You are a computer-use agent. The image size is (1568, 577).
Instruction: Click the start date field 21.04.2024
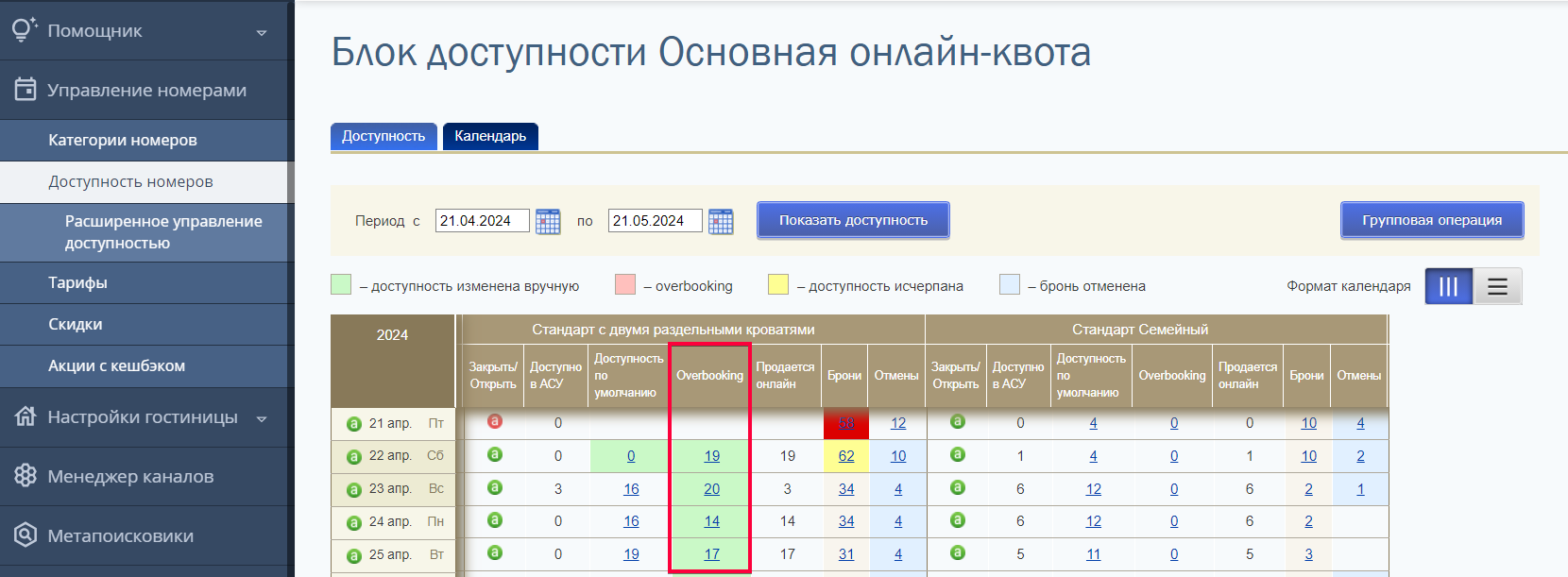483,221
